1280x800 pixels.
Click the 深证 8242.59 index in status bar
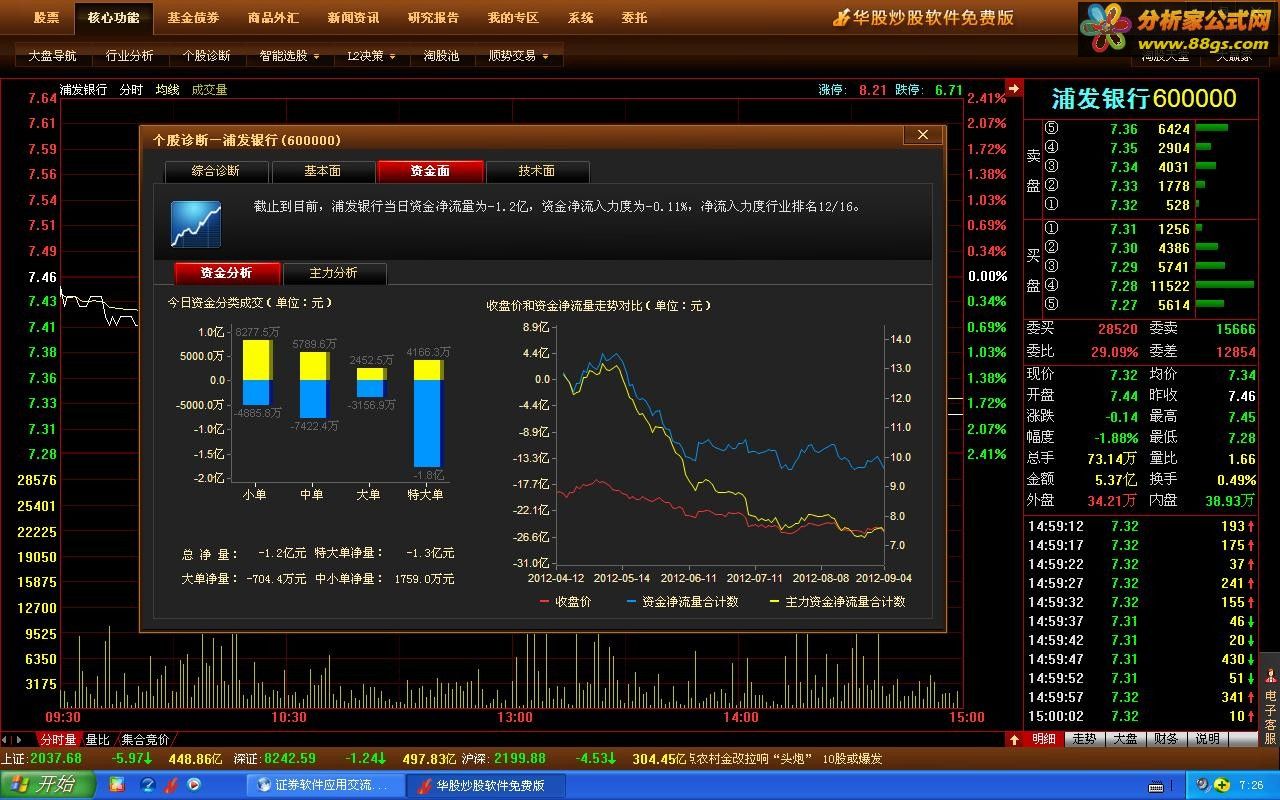click(x=274, y=759)
